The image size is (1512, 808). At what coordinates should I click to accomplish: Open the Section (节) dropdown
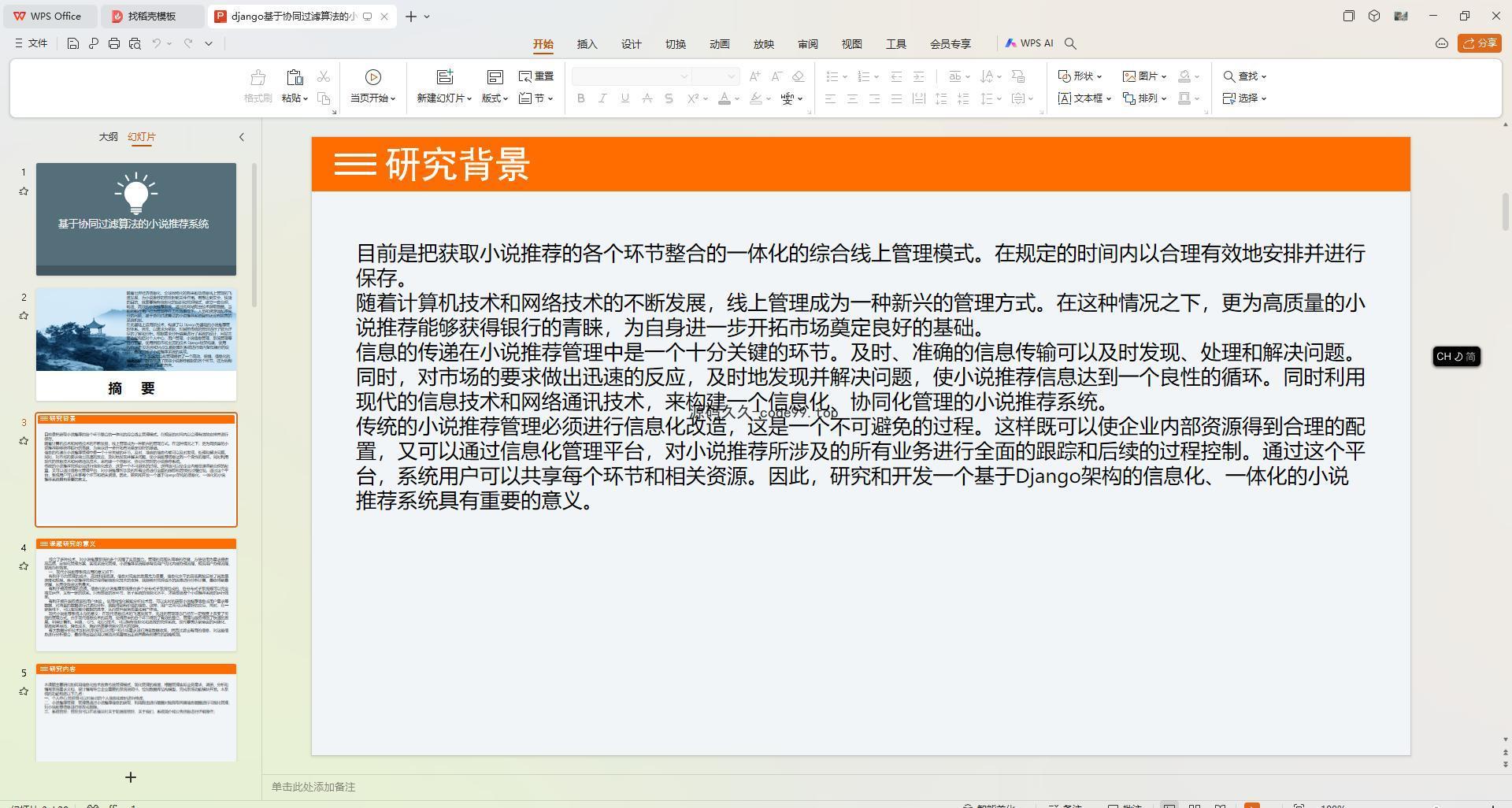pos(536,98)
